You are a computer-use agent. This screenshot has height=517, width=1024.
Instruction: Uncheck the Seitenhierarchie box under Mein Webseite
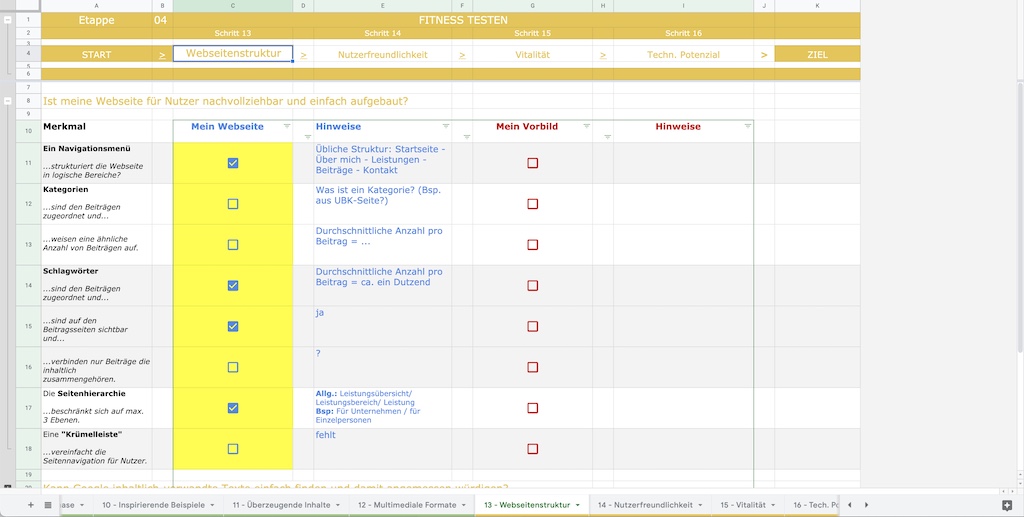232,408
